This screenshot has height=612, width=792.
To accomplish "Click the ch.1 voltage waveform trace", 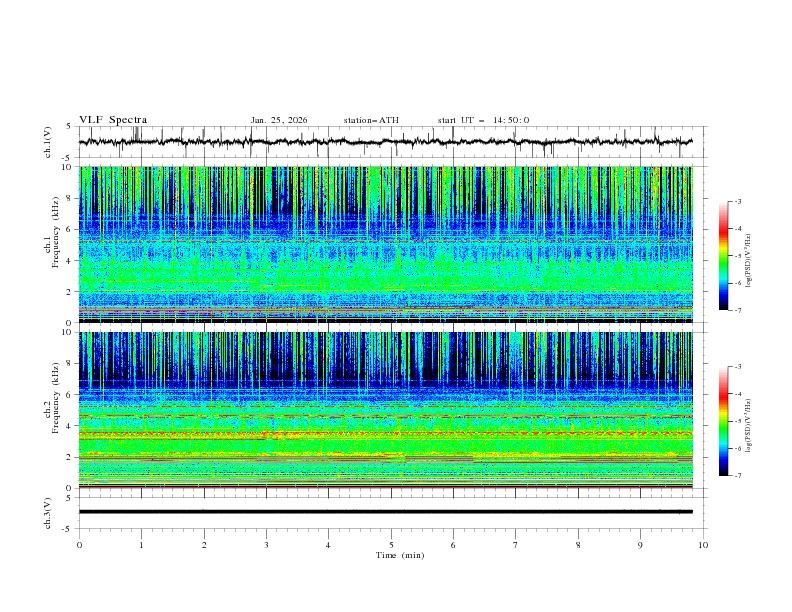I will coord(385,142).
